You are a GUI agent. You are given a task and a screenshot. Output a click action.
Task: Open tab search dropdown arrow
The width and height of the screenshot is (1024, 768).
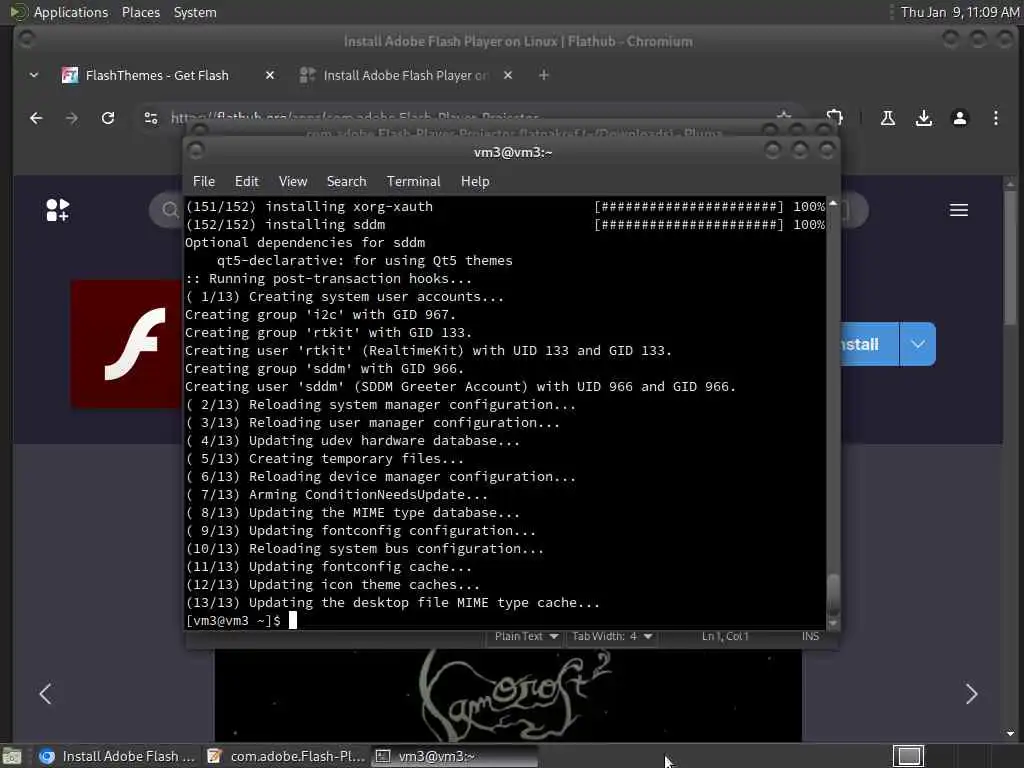34,75
